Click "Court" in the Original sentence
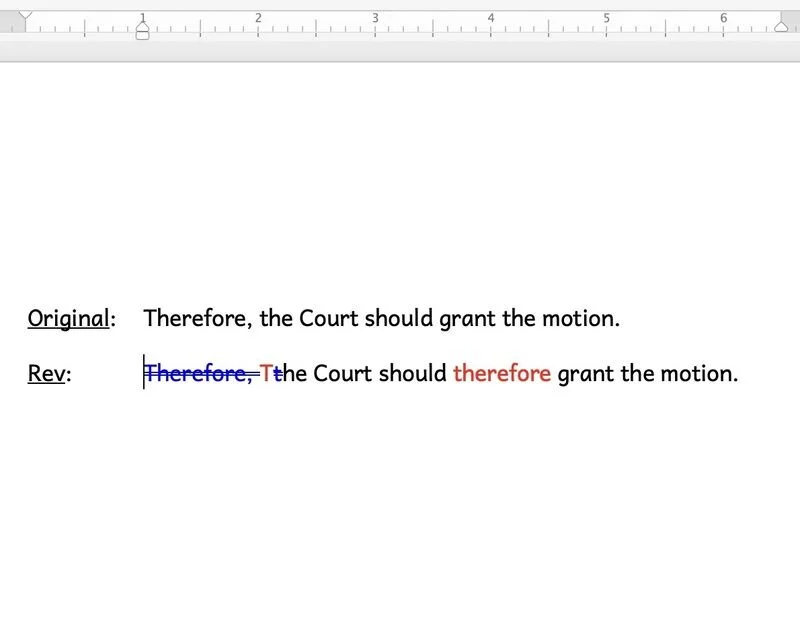 coord(329,318)
